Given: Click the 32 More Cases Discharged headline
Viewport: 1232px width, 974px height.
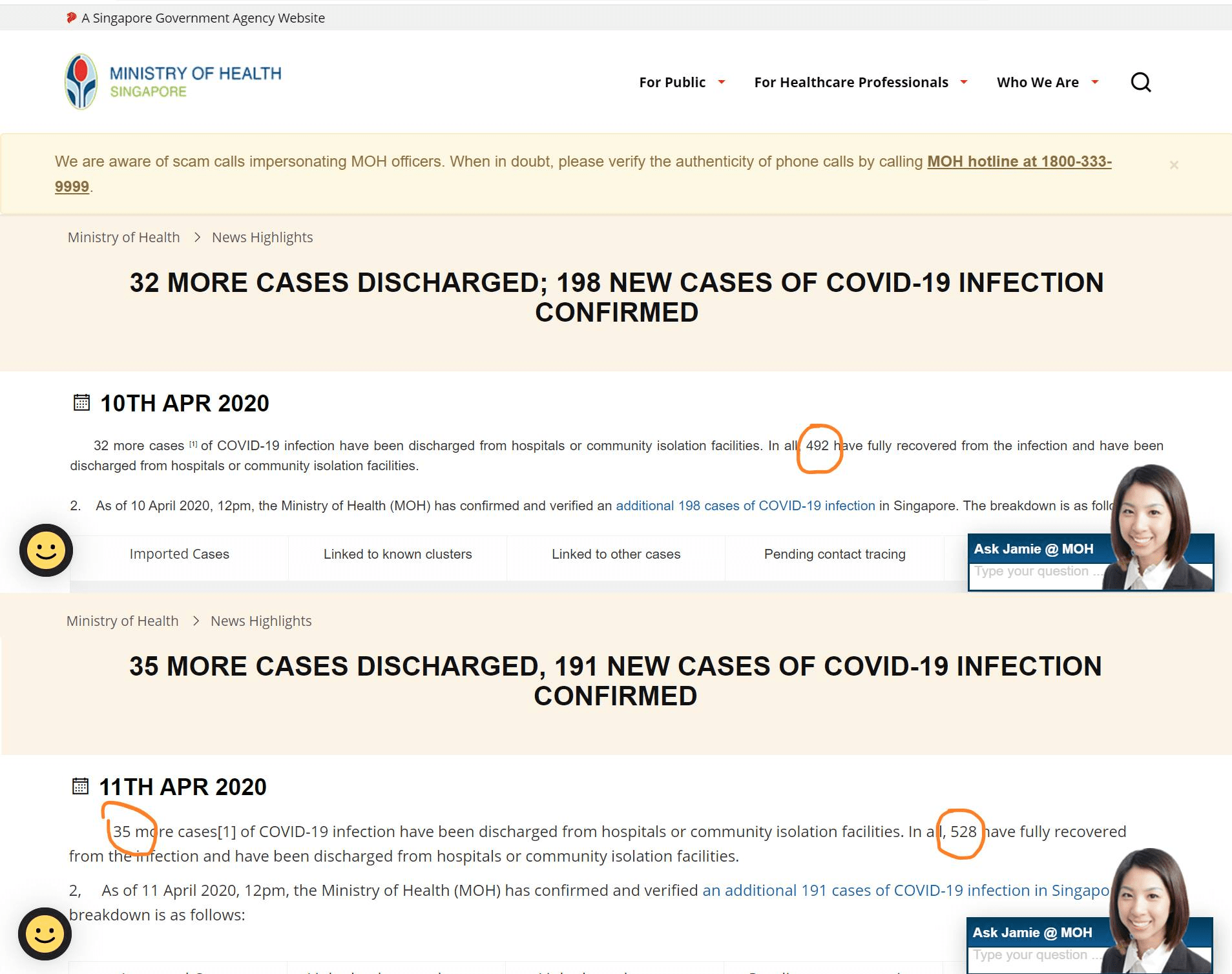Looking at the screenshot, I should pyautogui.click(x=617, y=297).
